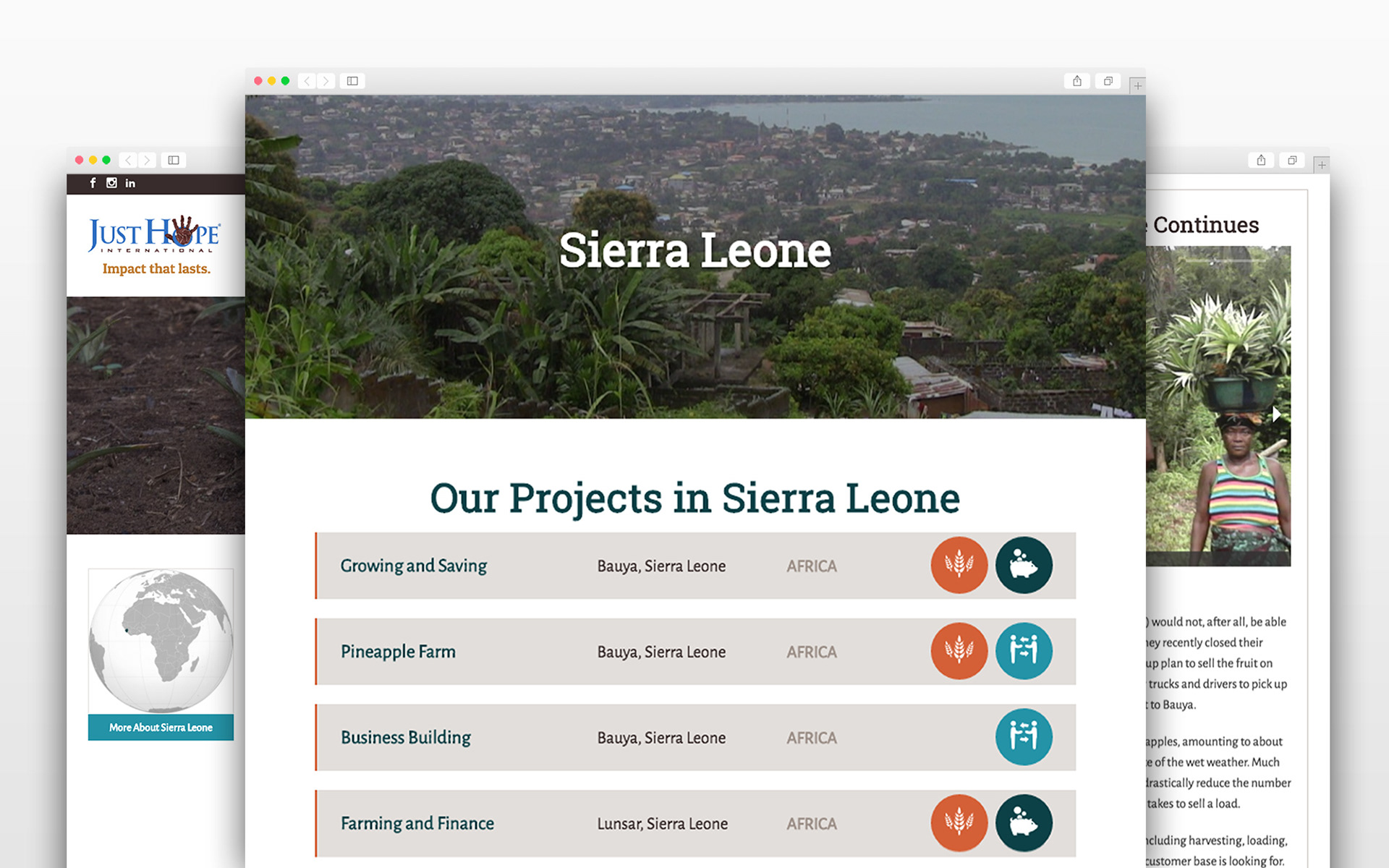
Task: Go back in center browser window
Action: click(x=307, y=81)
